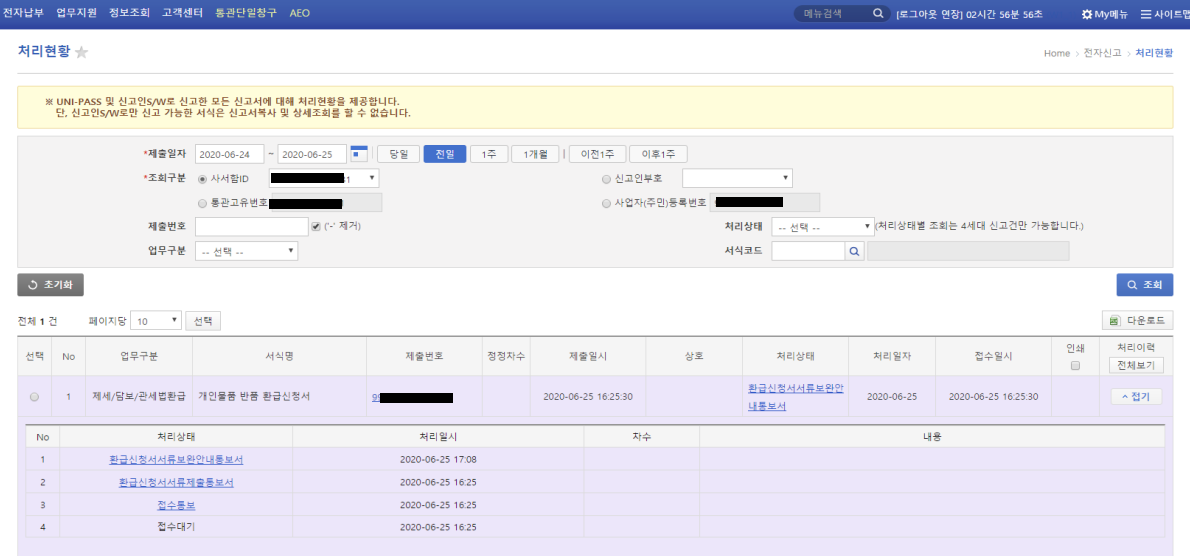1190x556 pixels.
Task: Click the 선택 button beside 페이지당
Action: (x=203, y=321)
